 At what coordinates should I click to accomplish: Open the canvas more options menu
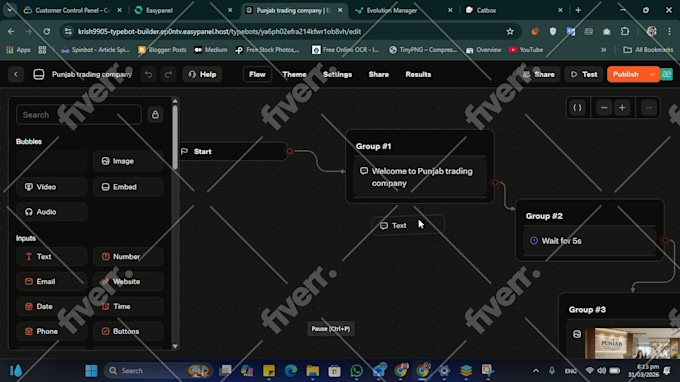tap(649, 108)
